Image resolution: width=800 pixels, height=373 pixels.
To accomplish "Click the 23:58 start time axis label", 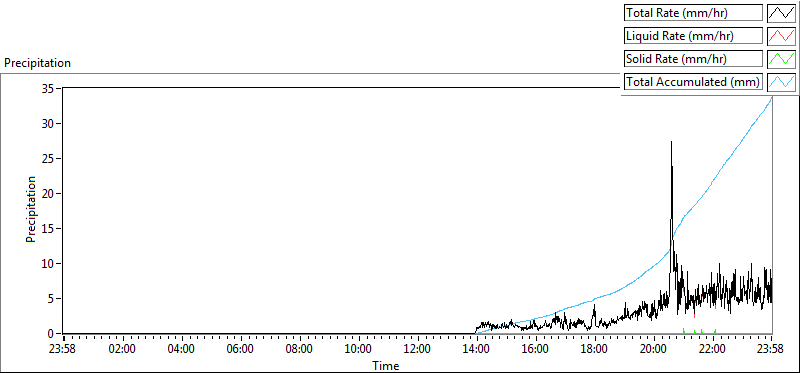I will [x=63, y=350].
